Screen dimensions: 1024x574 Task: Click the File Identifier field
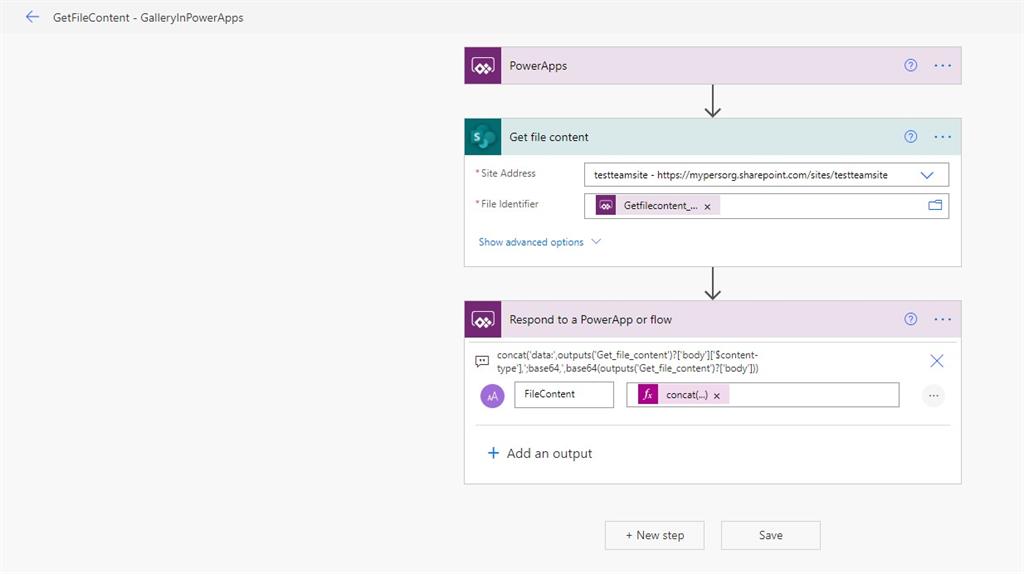766,206
